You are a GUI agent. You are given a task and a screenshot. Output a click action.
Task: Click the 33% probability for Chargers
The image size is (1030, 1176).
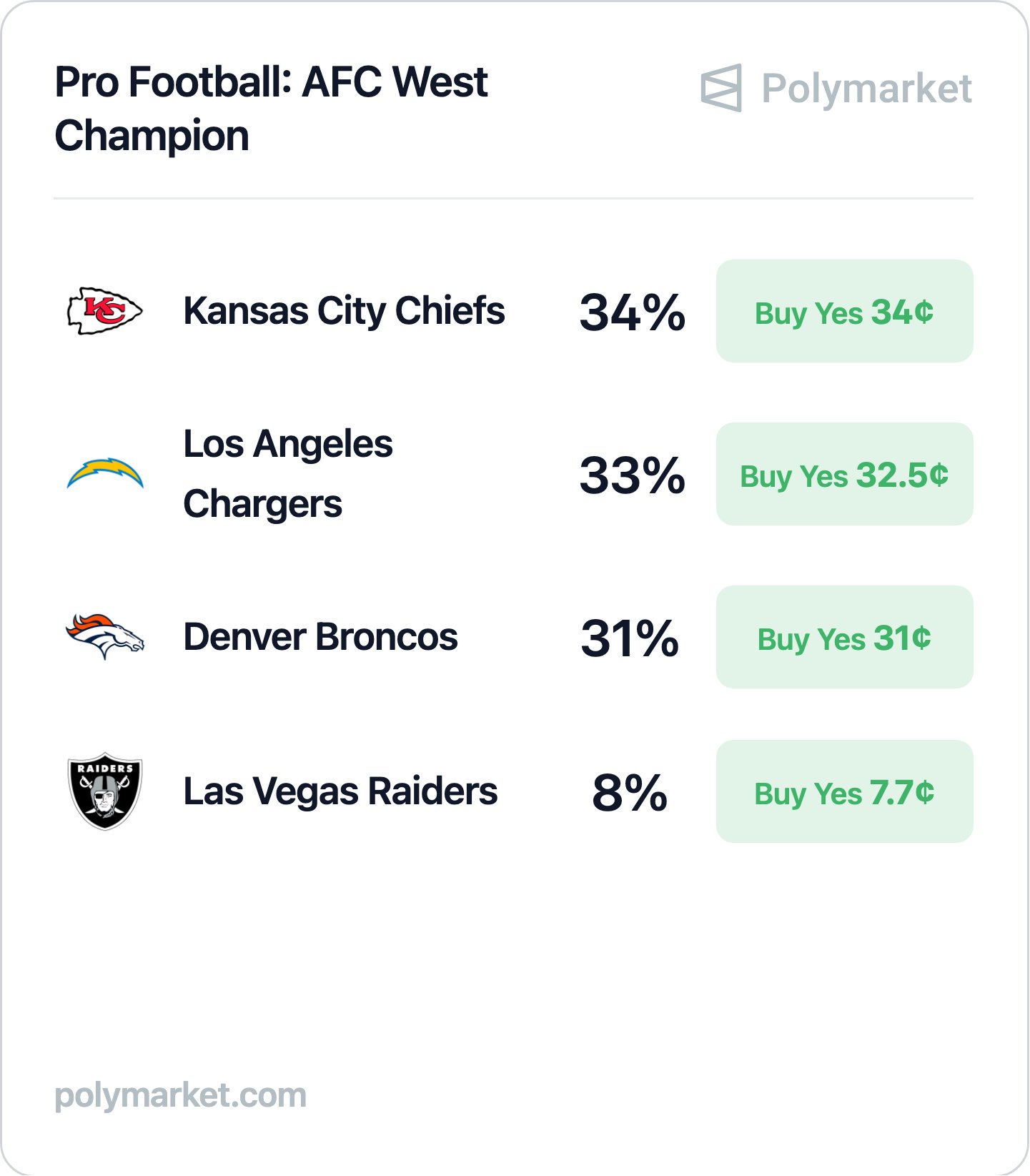633,475
